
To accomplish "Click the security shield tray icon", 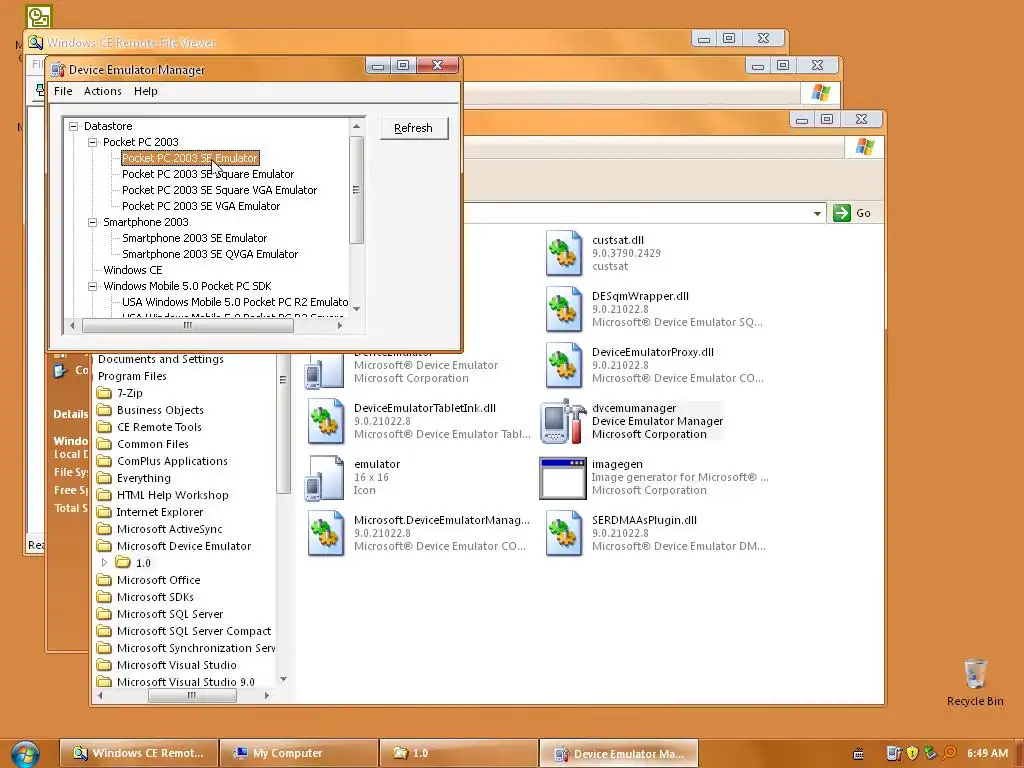I will pyautogui.click(x=913, y=753).
